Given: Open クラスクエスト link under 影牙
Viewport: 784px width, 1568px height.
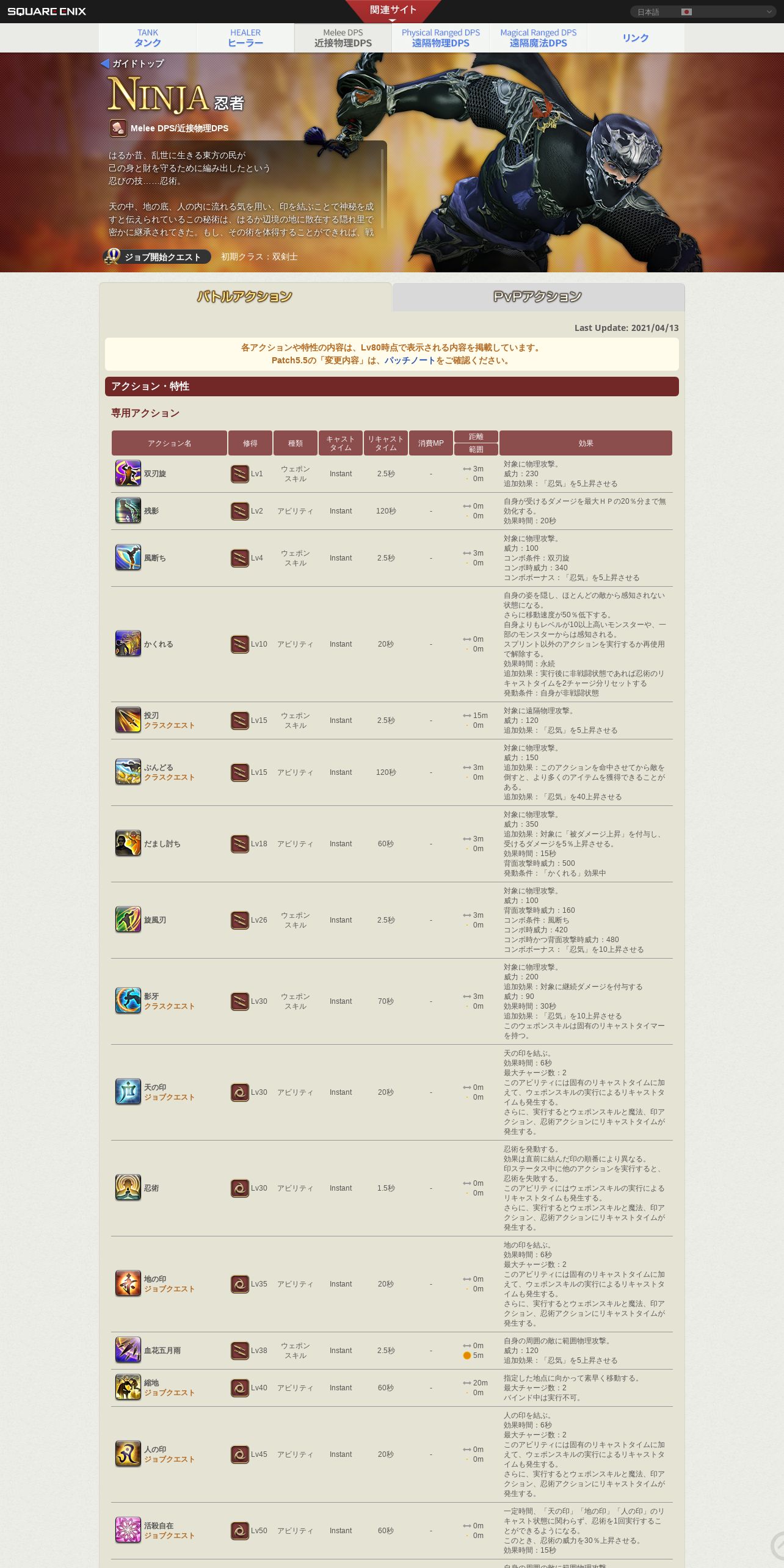Looking at the screenshot, I should (x=169, y=1006).
